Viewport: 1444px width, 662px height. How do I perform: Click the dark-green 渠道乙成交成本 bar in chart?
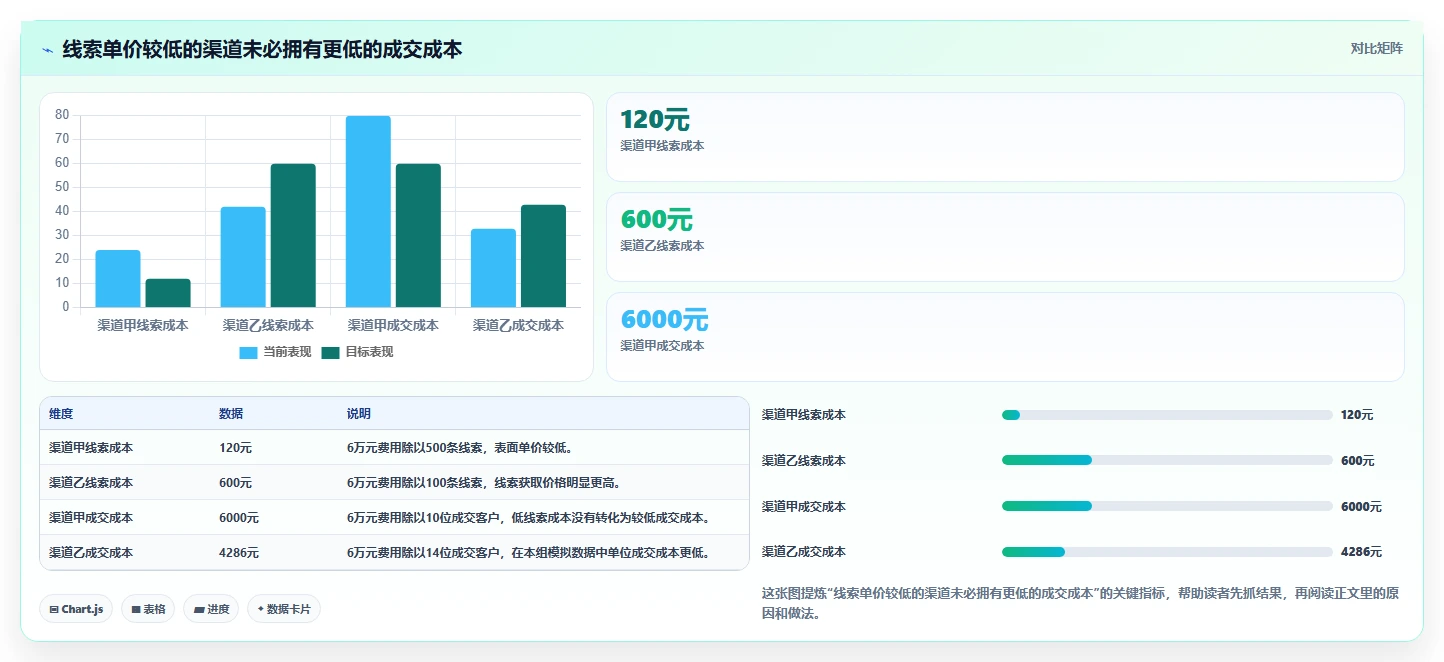pyautogui.click(x=543, y=256)
